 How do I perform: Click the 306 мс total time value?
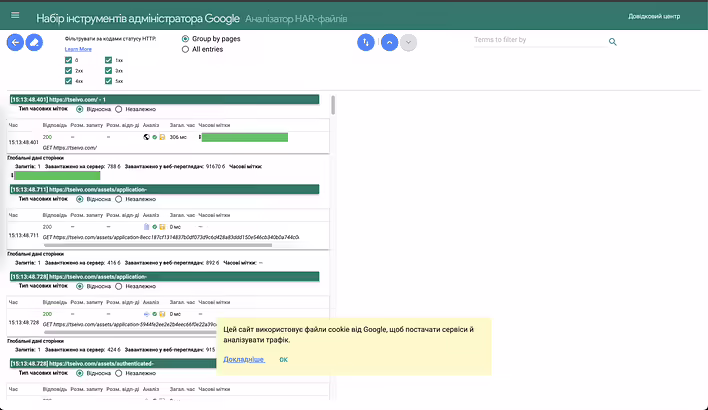178,137
